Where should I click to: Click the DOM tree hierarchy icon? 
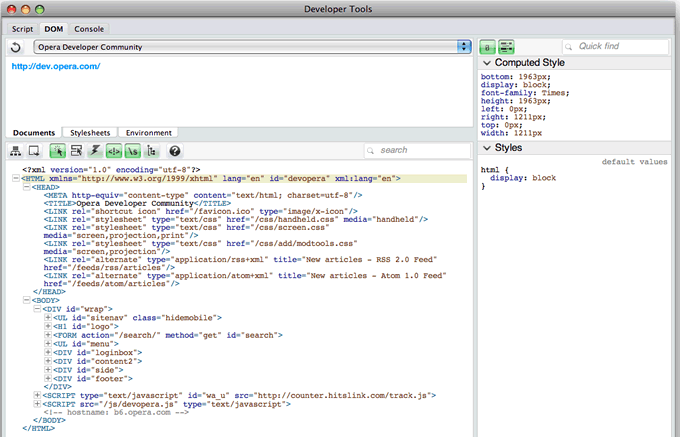point(16,151)
